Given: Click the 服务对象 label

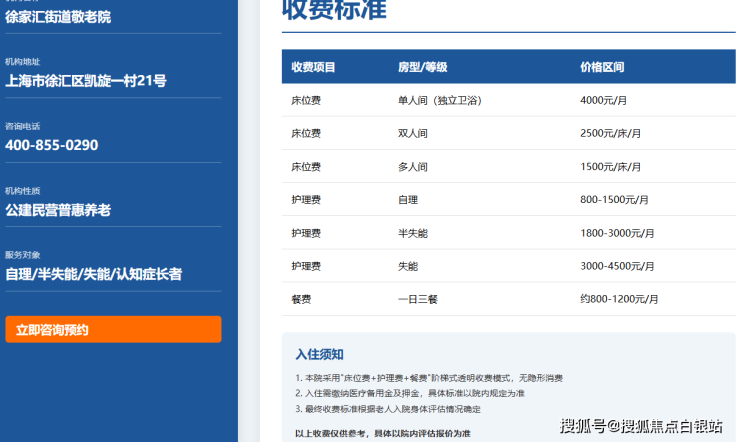Looking at the screenshot, I should 23,255.
